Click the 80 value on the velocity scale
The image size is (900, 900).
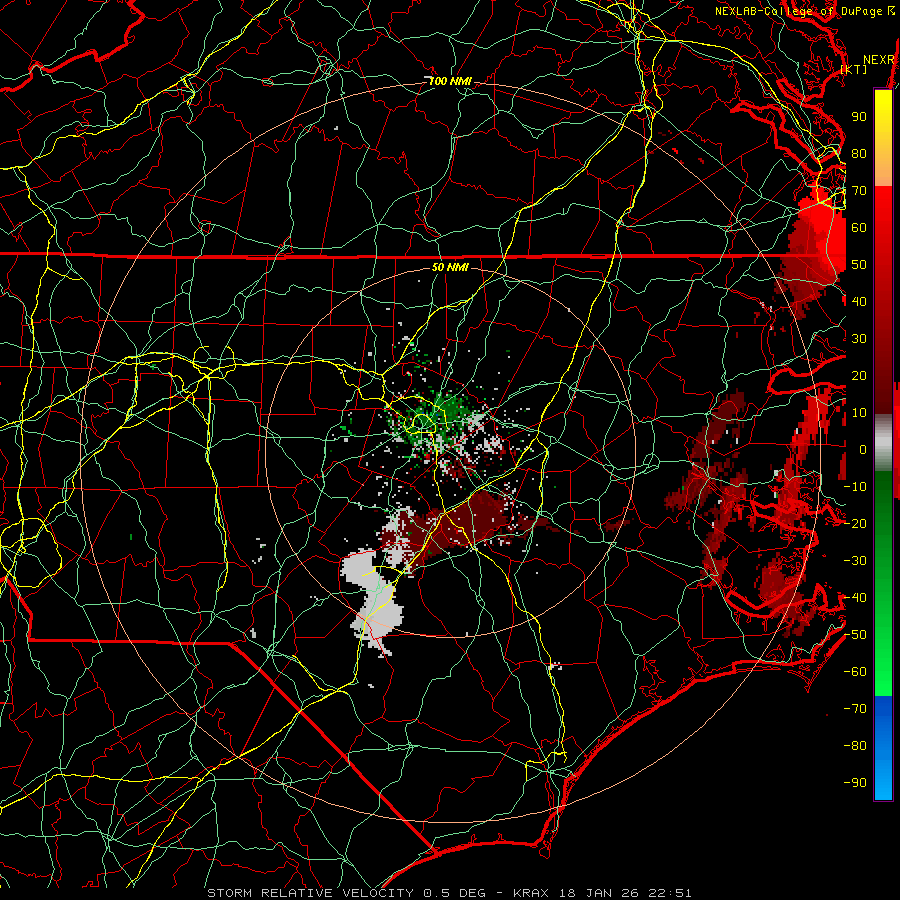click(859, 153)
